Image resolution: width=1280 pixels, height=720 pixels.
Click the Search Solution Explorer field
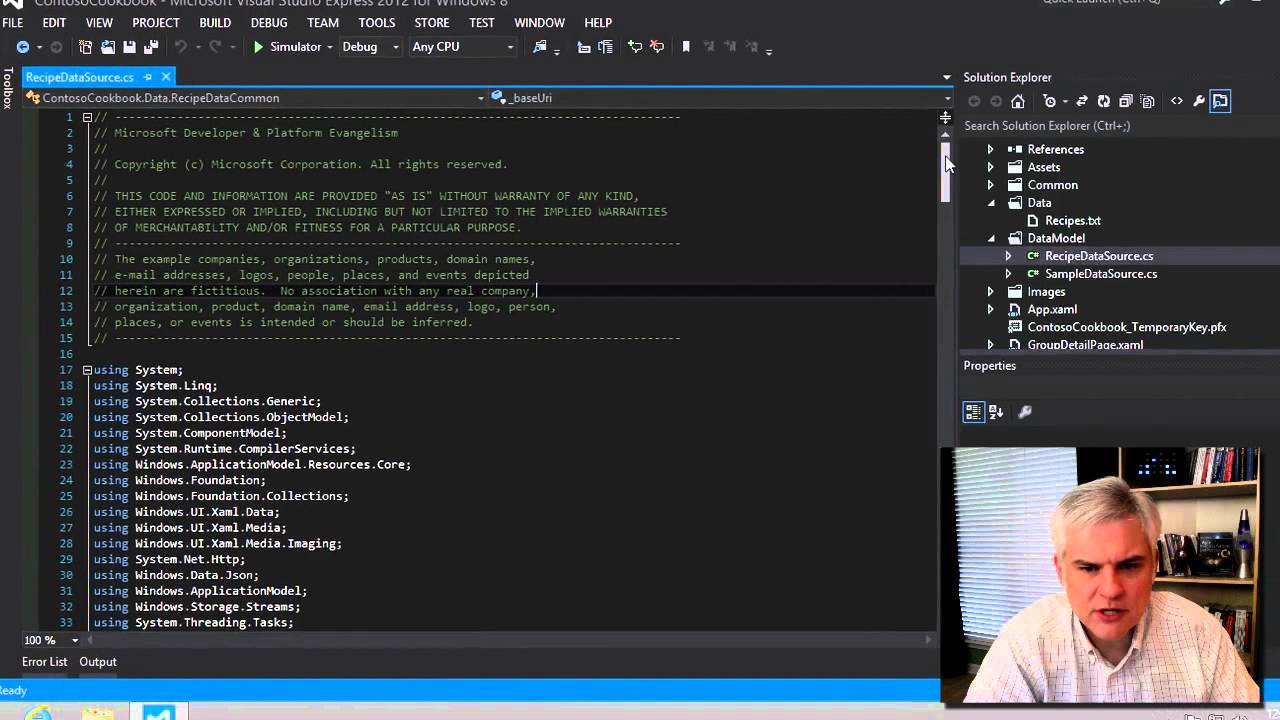[x=1120, y=126]
